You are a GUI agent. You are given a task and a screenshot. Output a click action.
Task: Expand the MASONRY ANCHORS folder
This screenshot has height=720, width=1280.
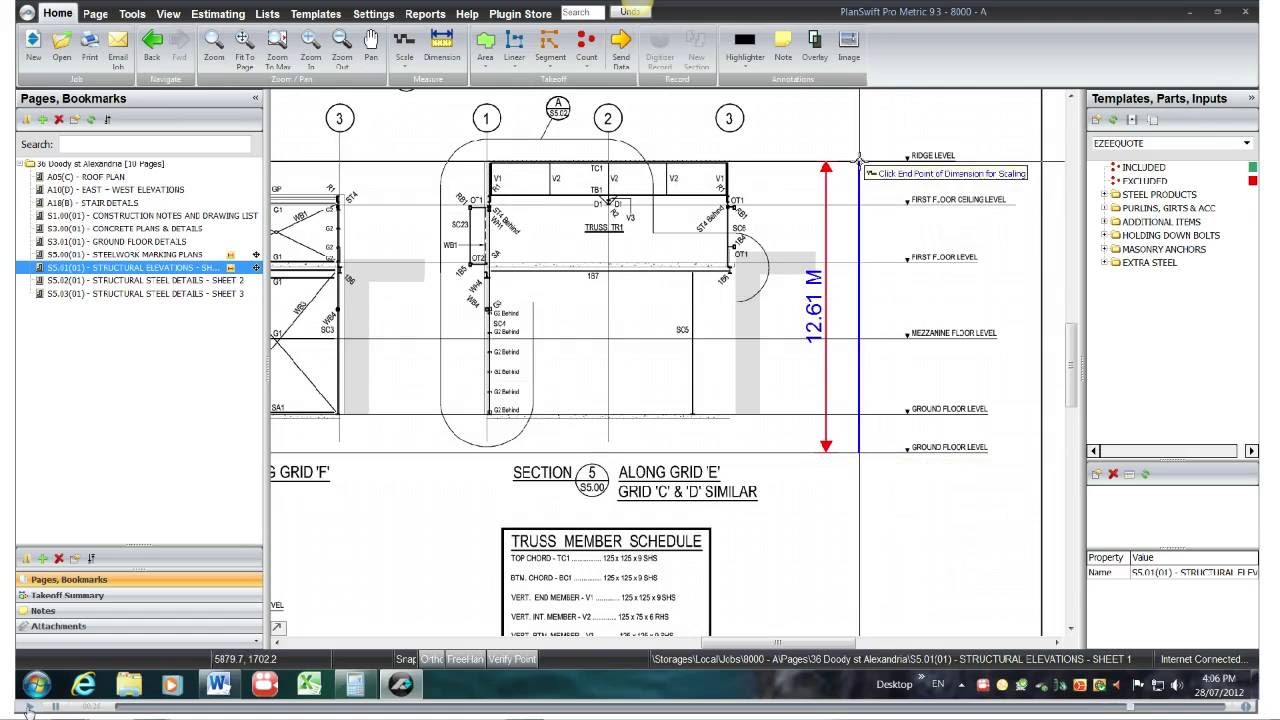1104,249
